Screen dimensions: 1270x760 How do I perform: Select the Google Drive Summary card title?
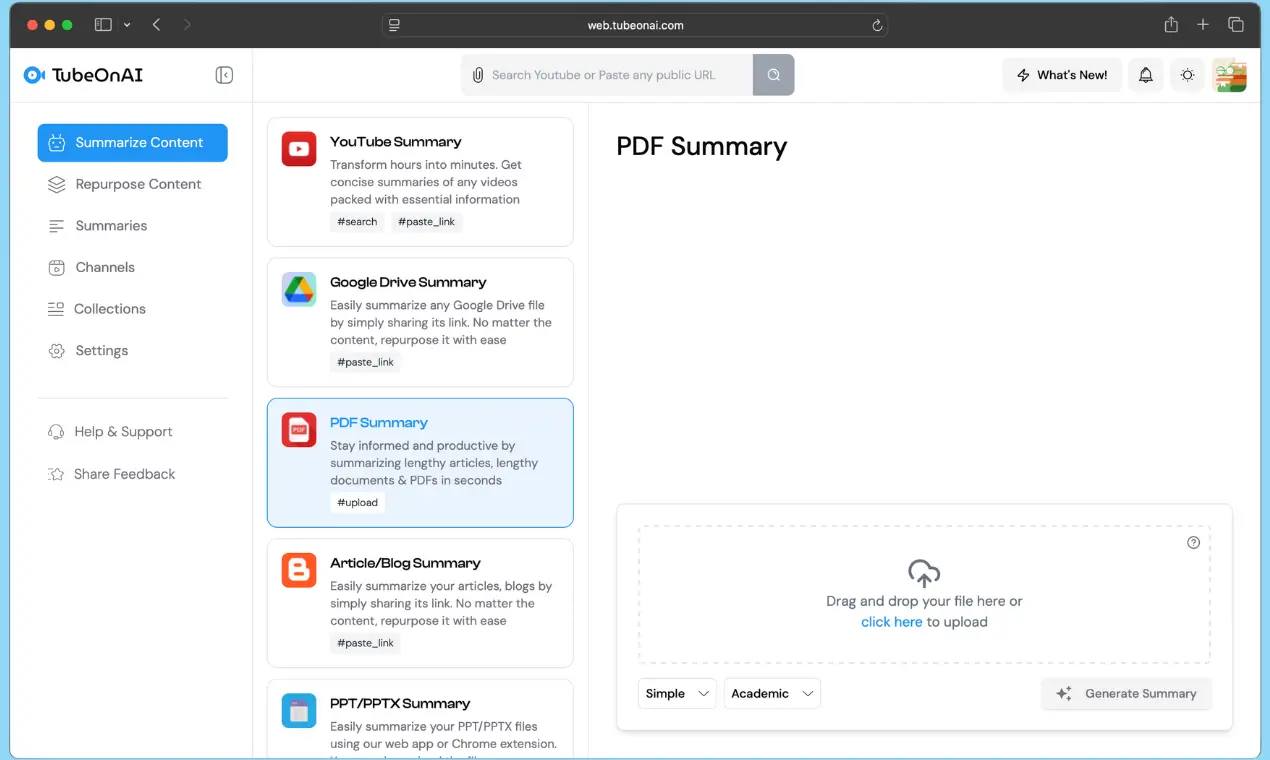coord(408,282)
